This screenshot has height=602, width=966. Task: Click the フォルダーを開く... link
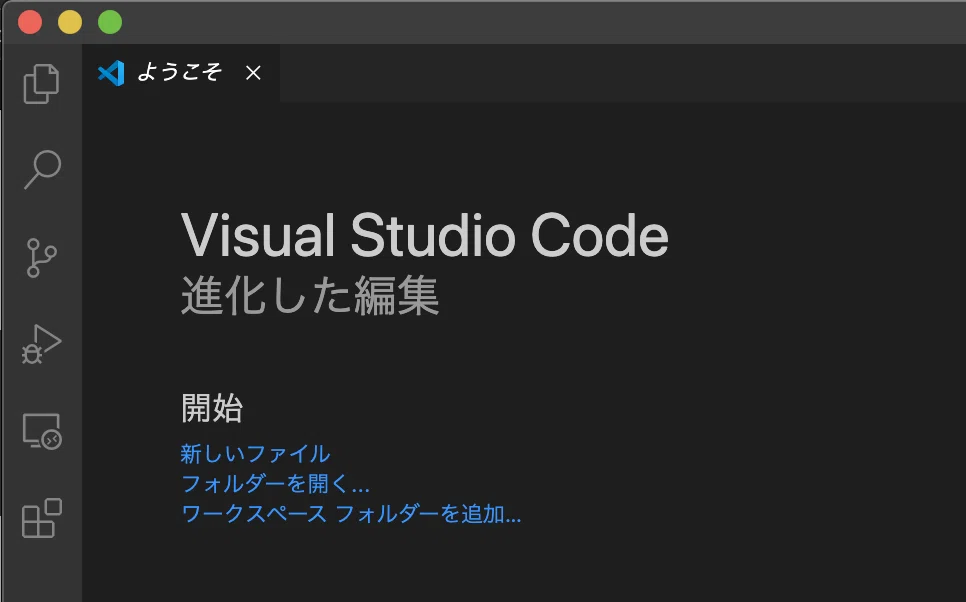(x=275, y=484)
